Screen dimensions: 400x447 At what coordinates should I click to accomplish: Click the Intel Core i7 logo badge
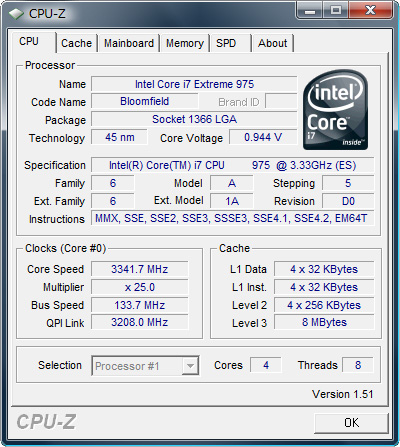[x=336, y=109]
